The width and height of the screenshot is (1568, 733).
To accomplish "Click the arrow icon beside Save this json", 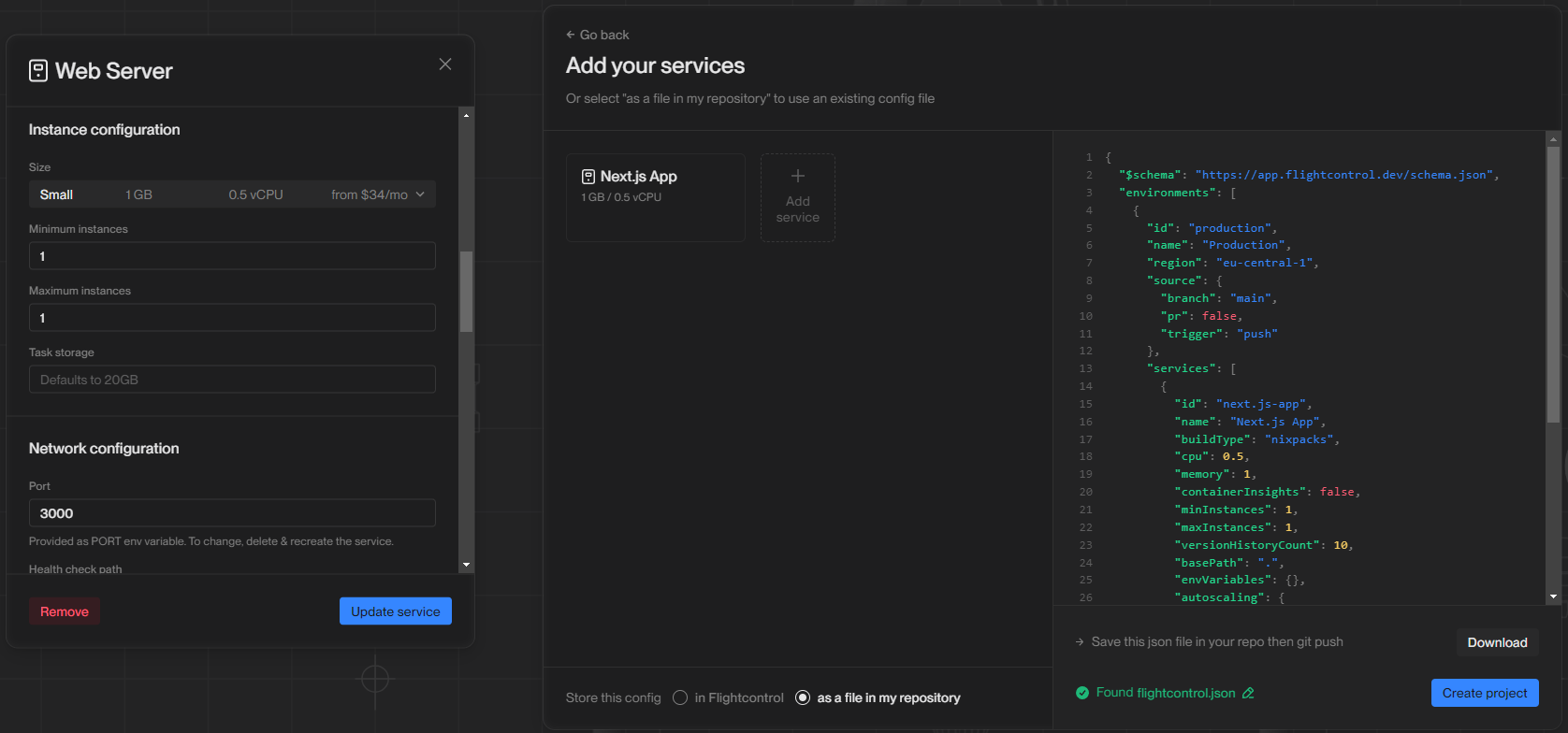I will click(1080, 642).
